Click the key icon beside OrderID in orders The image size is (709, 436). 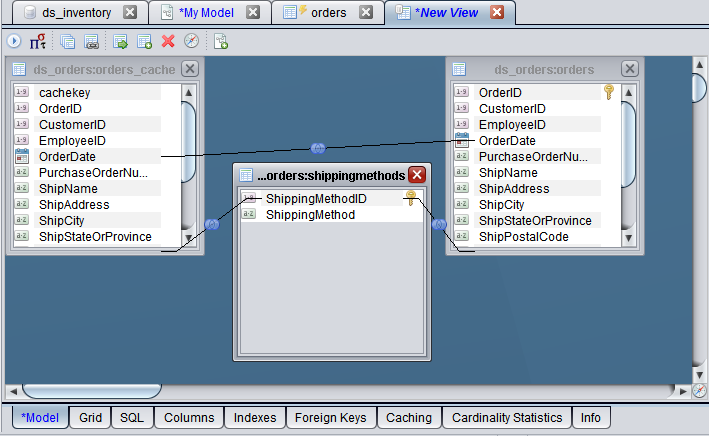[x=609, y=92]
